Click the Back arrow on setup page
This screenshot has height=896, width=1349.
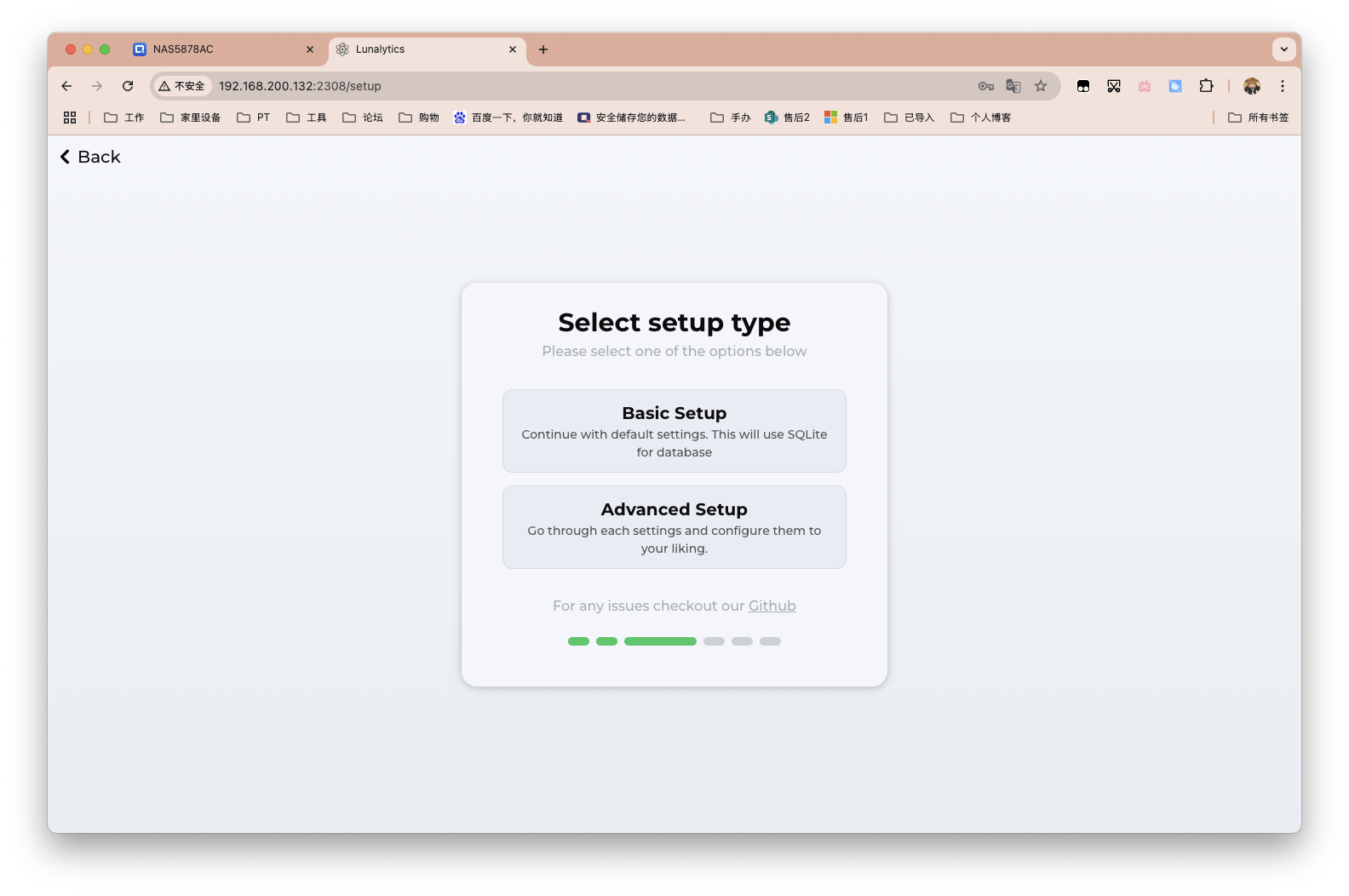pos(89,157)
